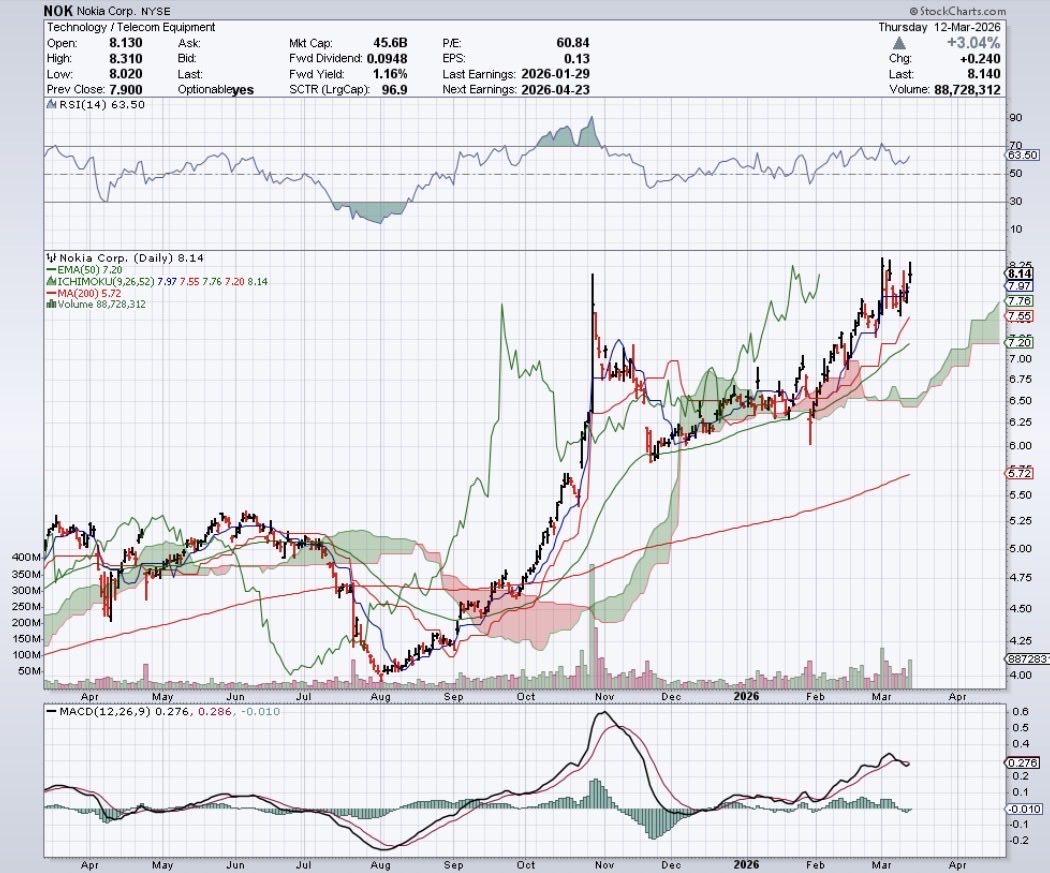Click the -0.010 histogram value tag on the axis
This screenshot has height=873, width=1050.
(1023, 809)
